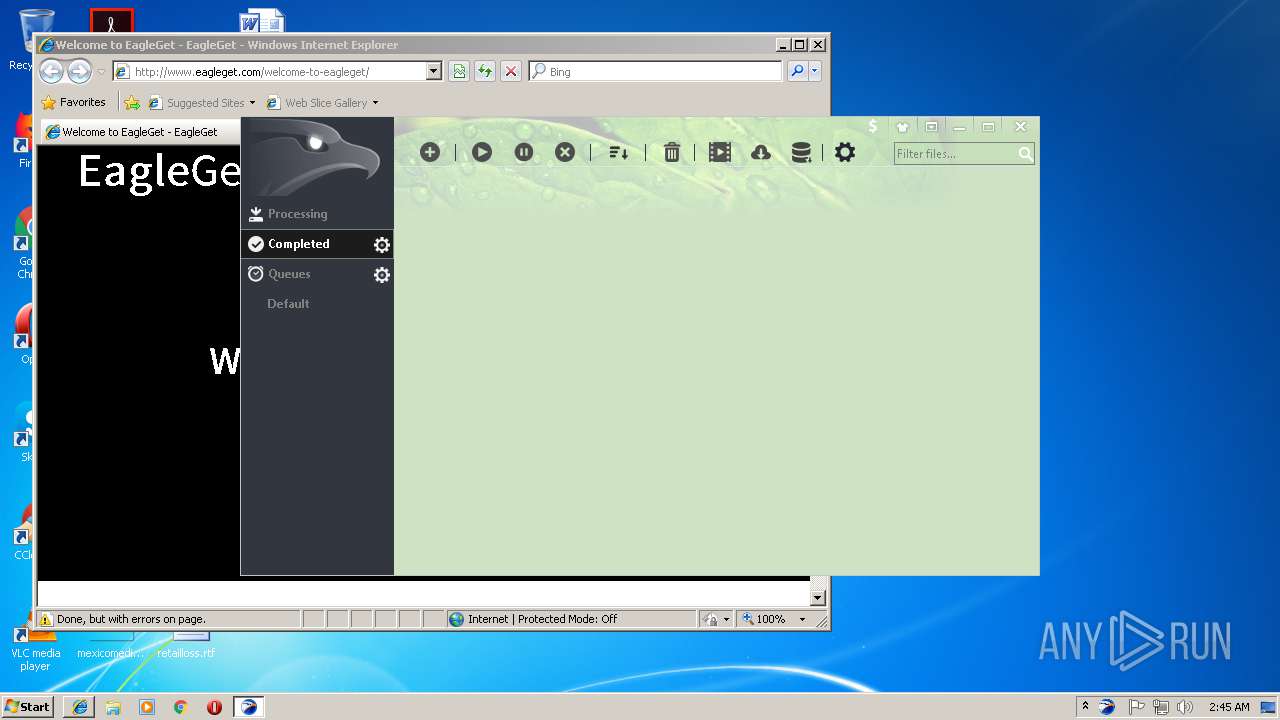Screen dimensions: 1280x720
Task: Open the database import icon
Action: (x=801, y=152)
